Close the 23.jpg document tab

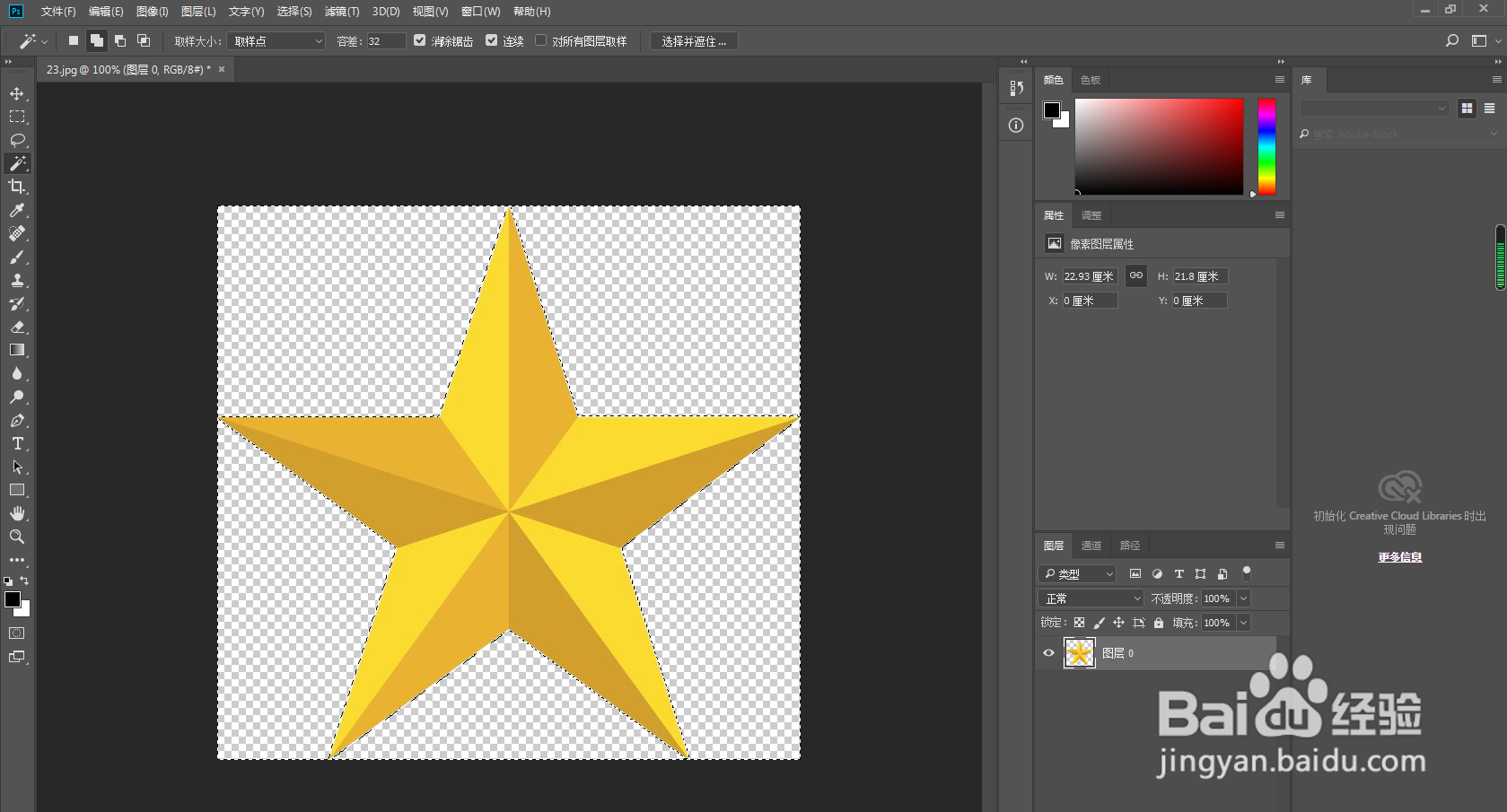point(222,69)
